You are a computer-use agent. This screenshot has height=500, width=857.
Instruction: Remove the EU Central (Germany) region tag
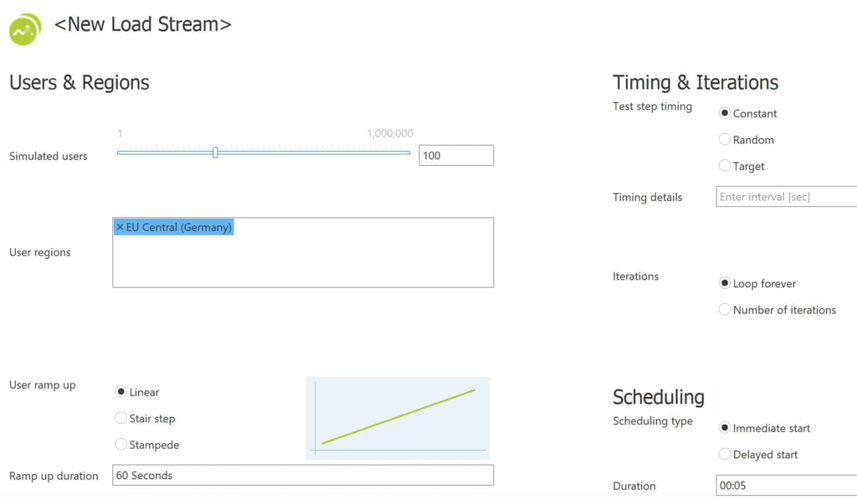pyautogui.click(x=120, y=227)
